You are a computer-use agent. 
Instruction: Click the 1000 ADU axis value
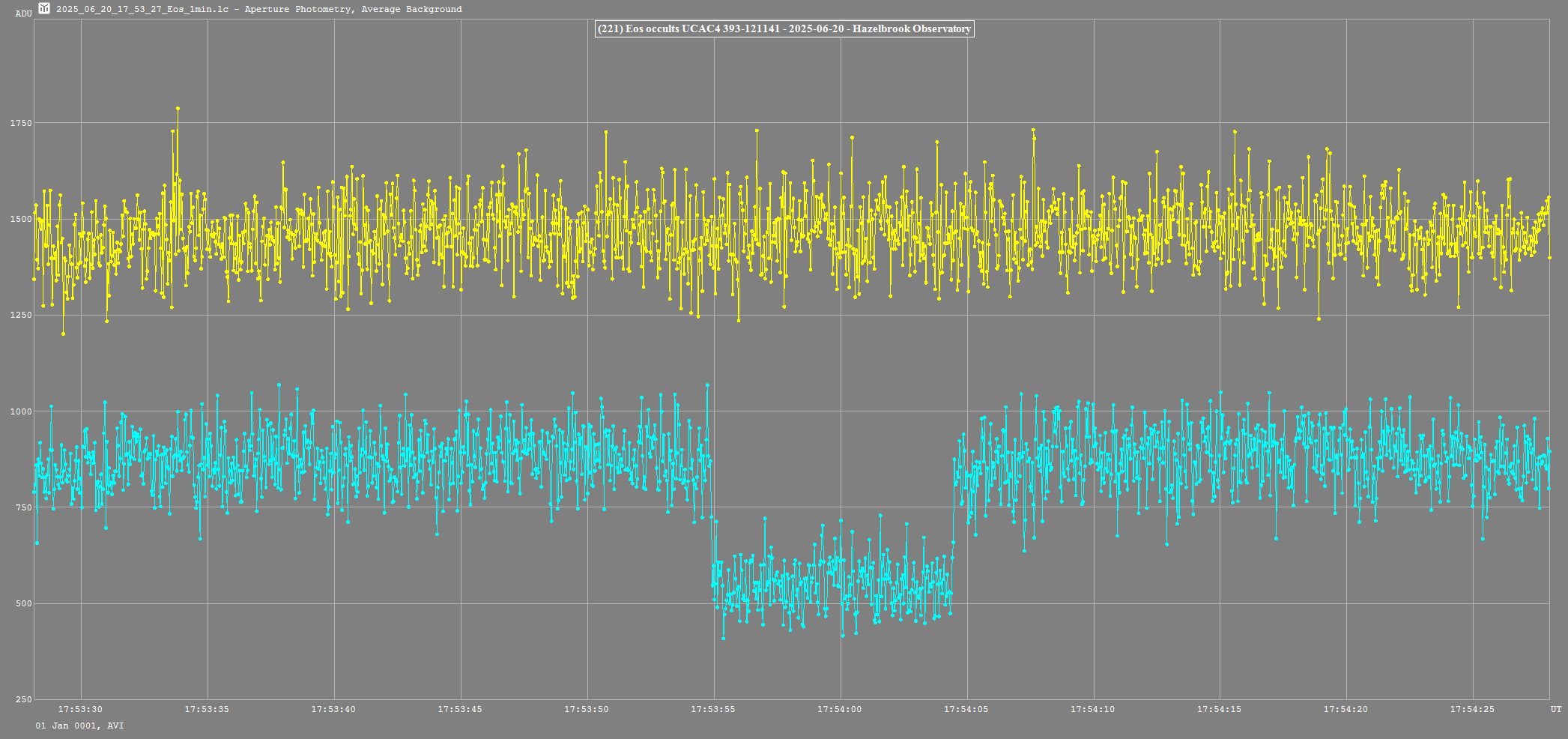pyautogui.click(x=21, y=411)
